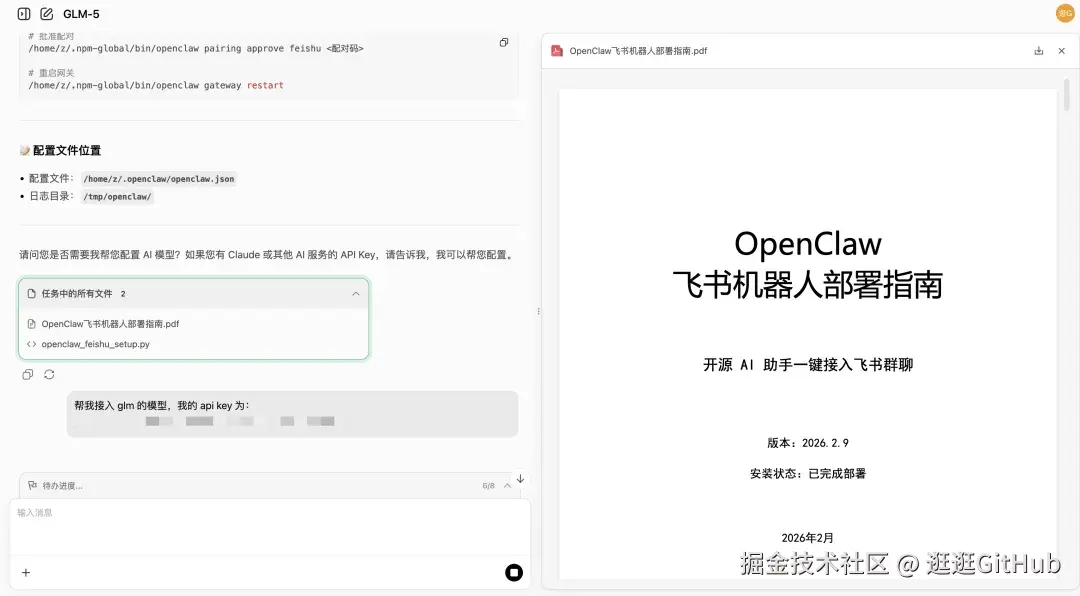The width and height of the screenshot is (1080, 596).
Task: Jump to bottom with down arrow
Action: [521, 479]
